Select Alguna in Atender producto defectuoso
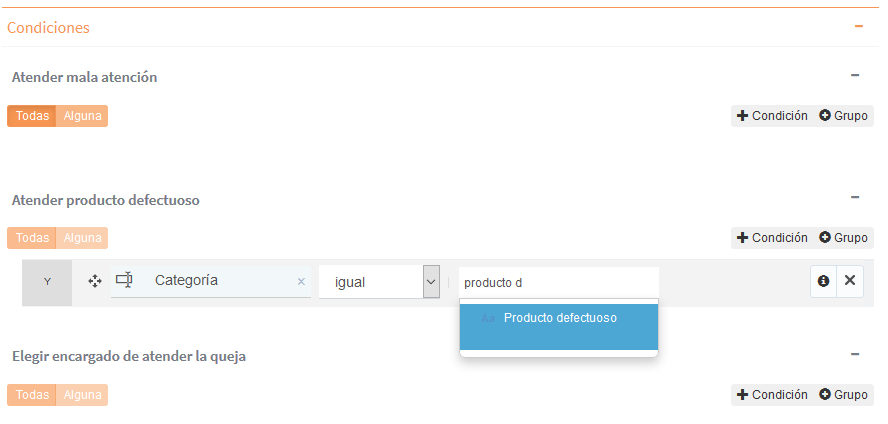Screen dimensions: 888x424 (x=82, y=238)
